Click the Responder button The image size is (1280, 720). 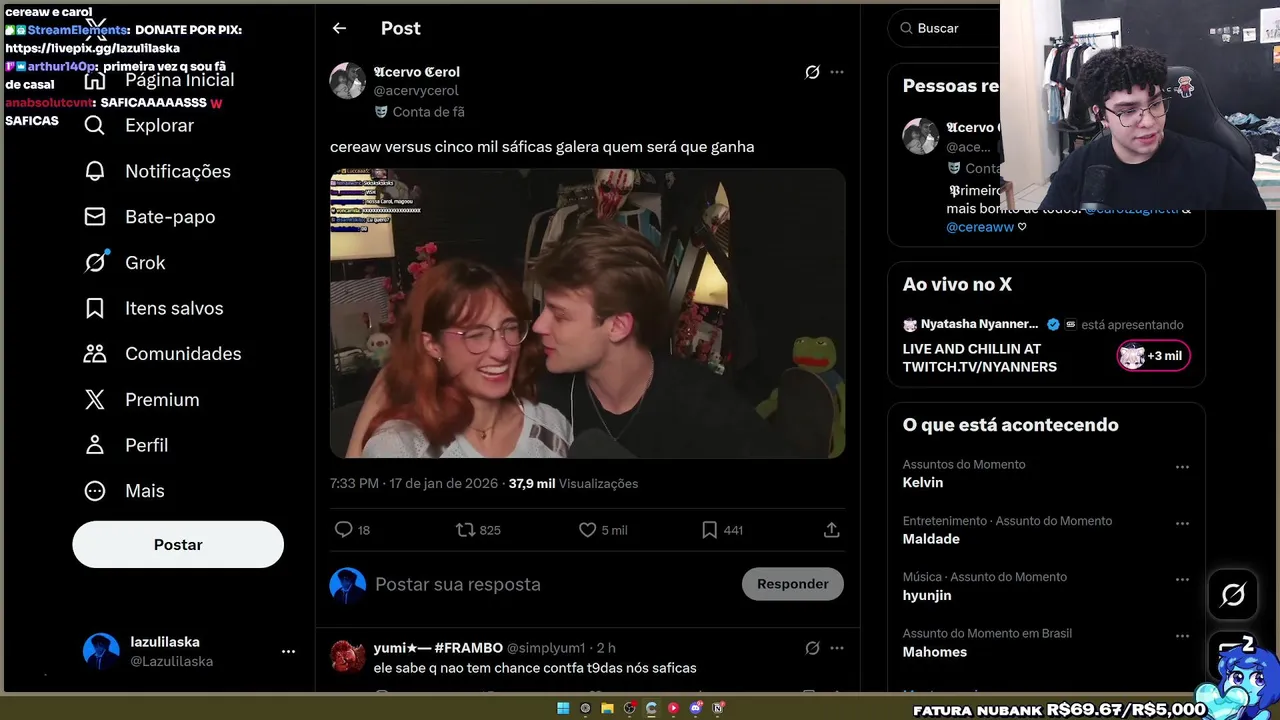793,584
